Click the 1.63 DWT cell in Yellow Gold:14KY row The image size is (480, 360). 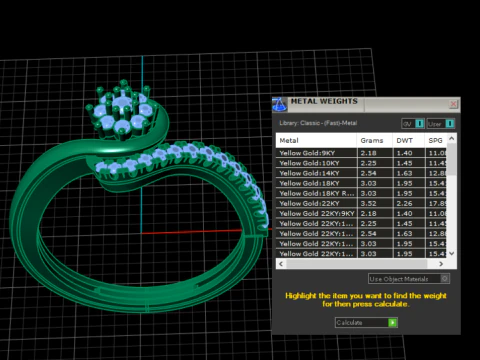pyautogui.click(x=409, y=173)
